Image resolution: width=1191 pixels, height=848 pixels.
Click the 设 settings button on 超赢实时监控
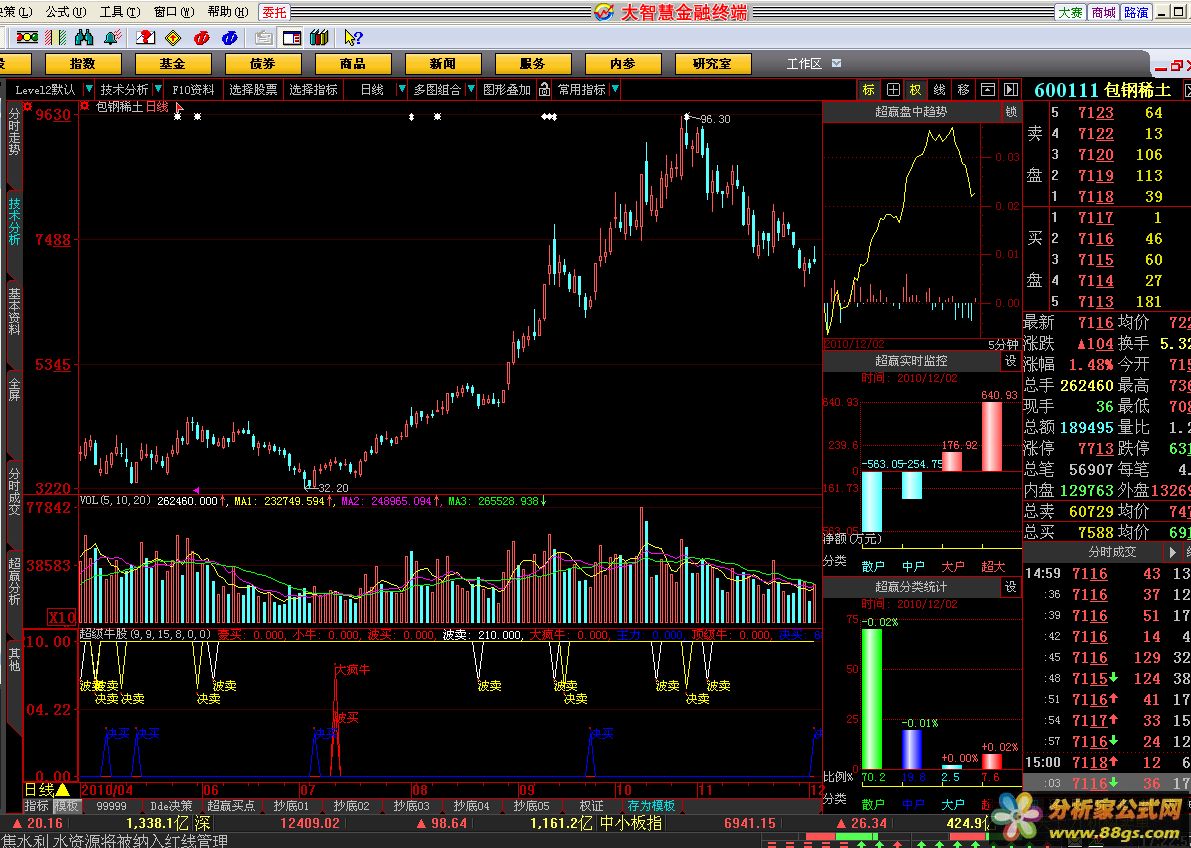click(1011, 361)
